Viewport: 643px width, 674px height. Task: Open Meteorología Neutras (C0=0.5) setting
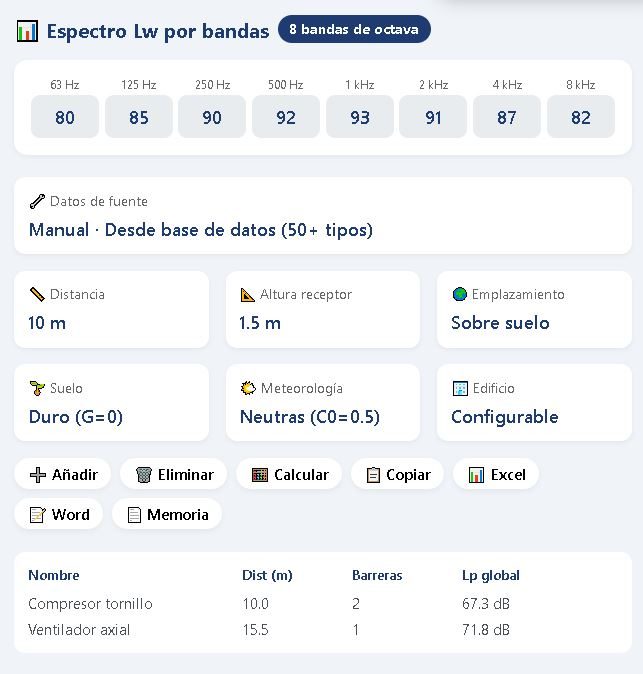(x=322, y=403)
